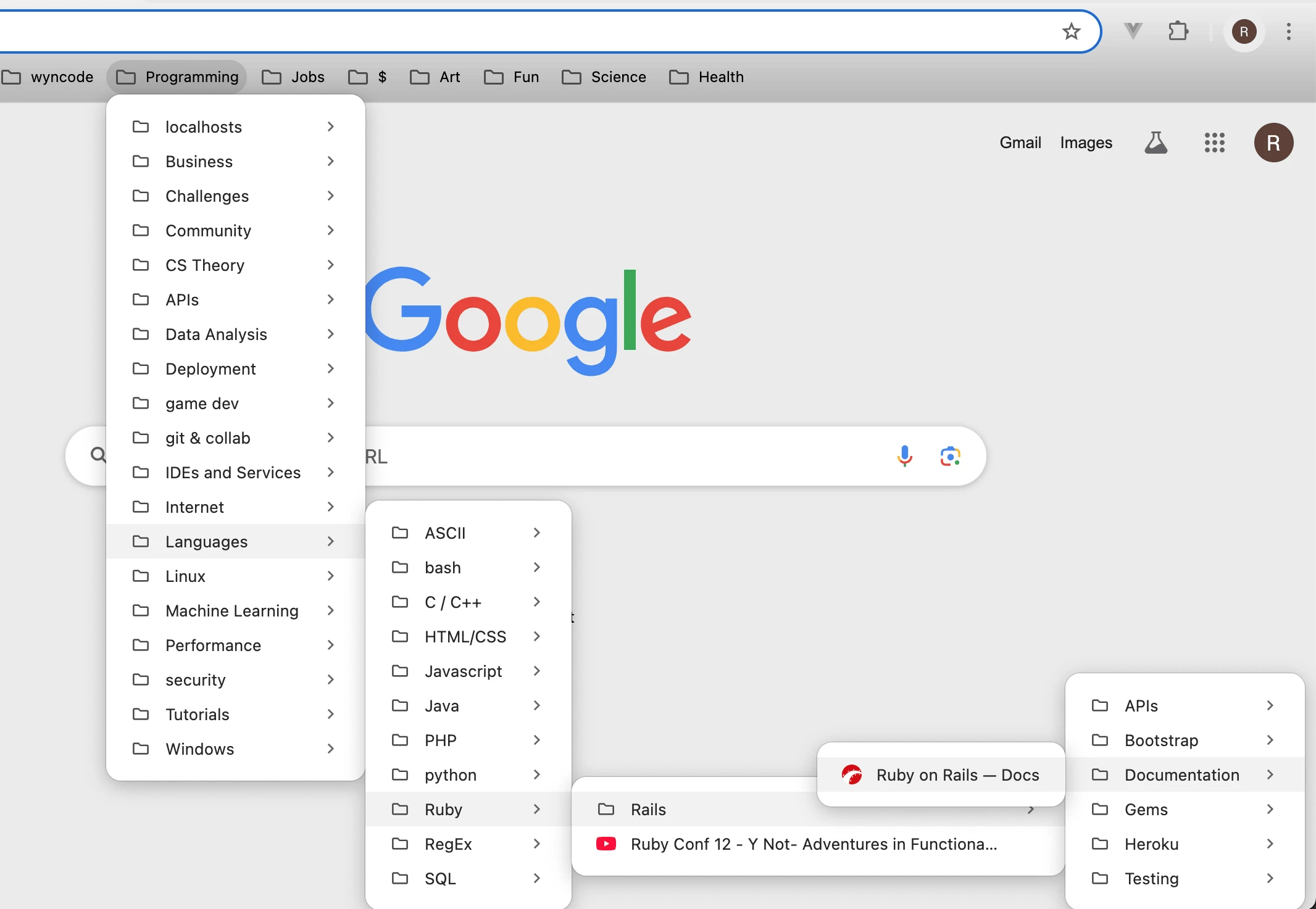Click the Vue devtools extension icon

pyautogui.click(x=1133, y=31)
